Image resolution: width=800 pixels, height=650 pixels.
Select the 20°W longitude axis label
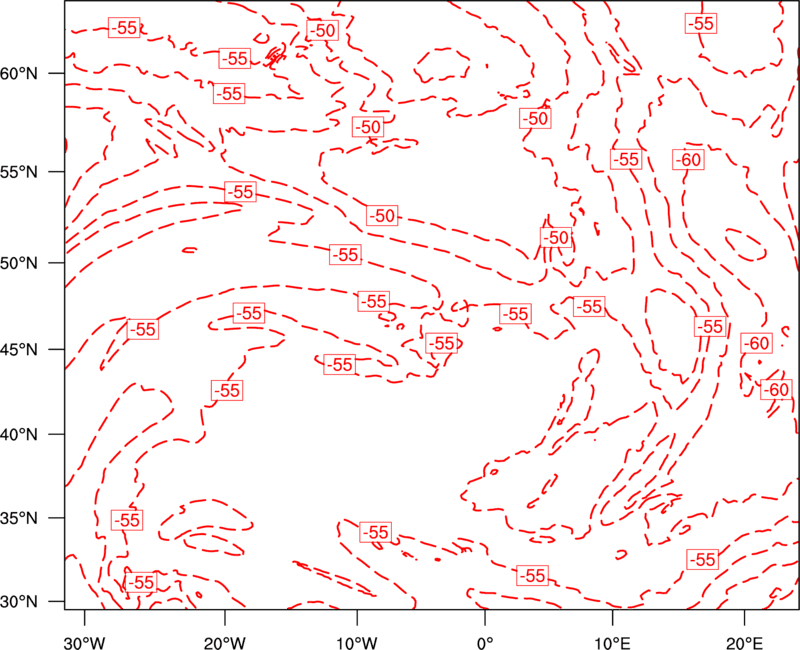coord(225,643)
